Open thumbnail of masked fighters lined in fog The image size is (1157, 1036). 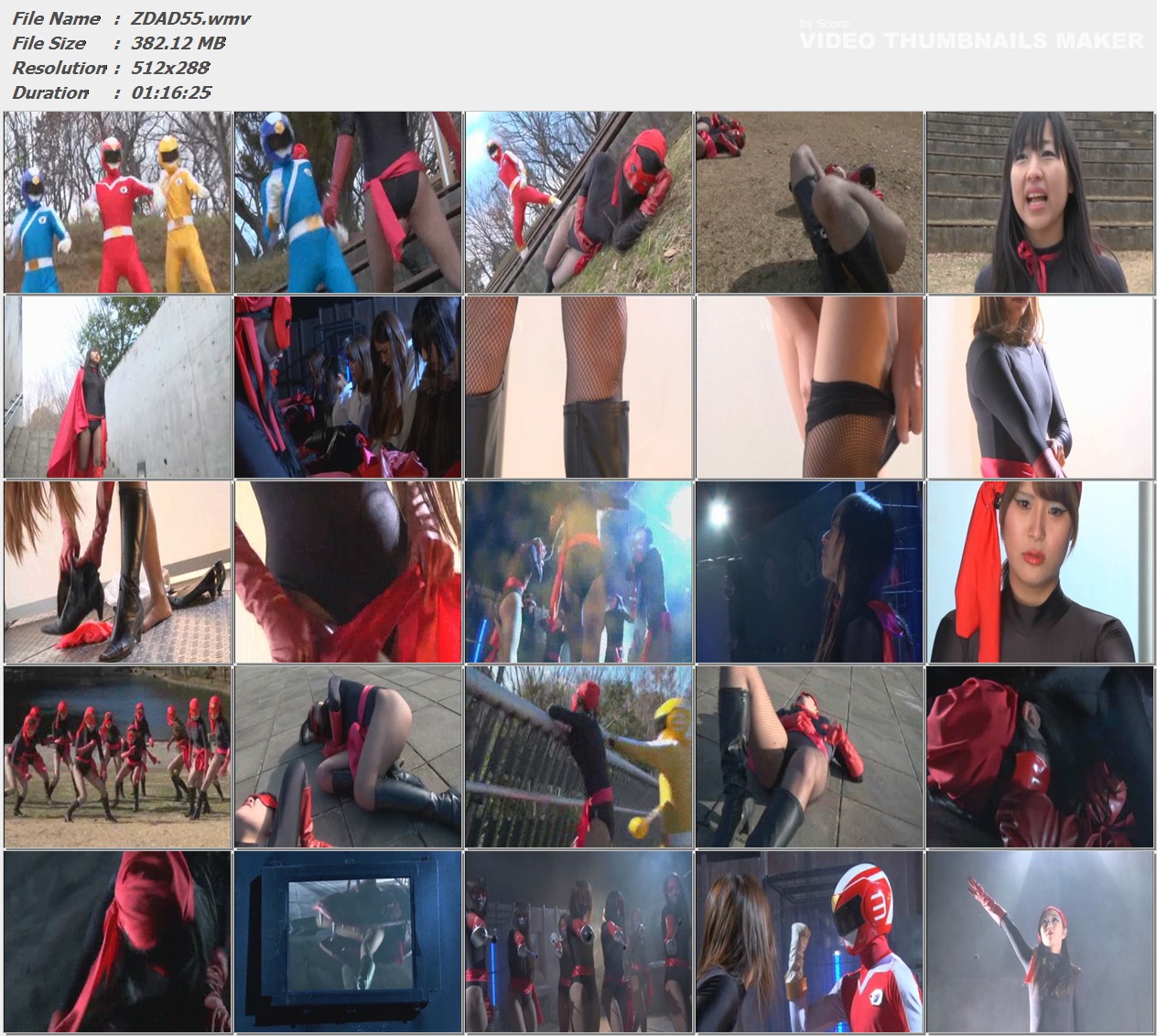(x=578, y=942)
